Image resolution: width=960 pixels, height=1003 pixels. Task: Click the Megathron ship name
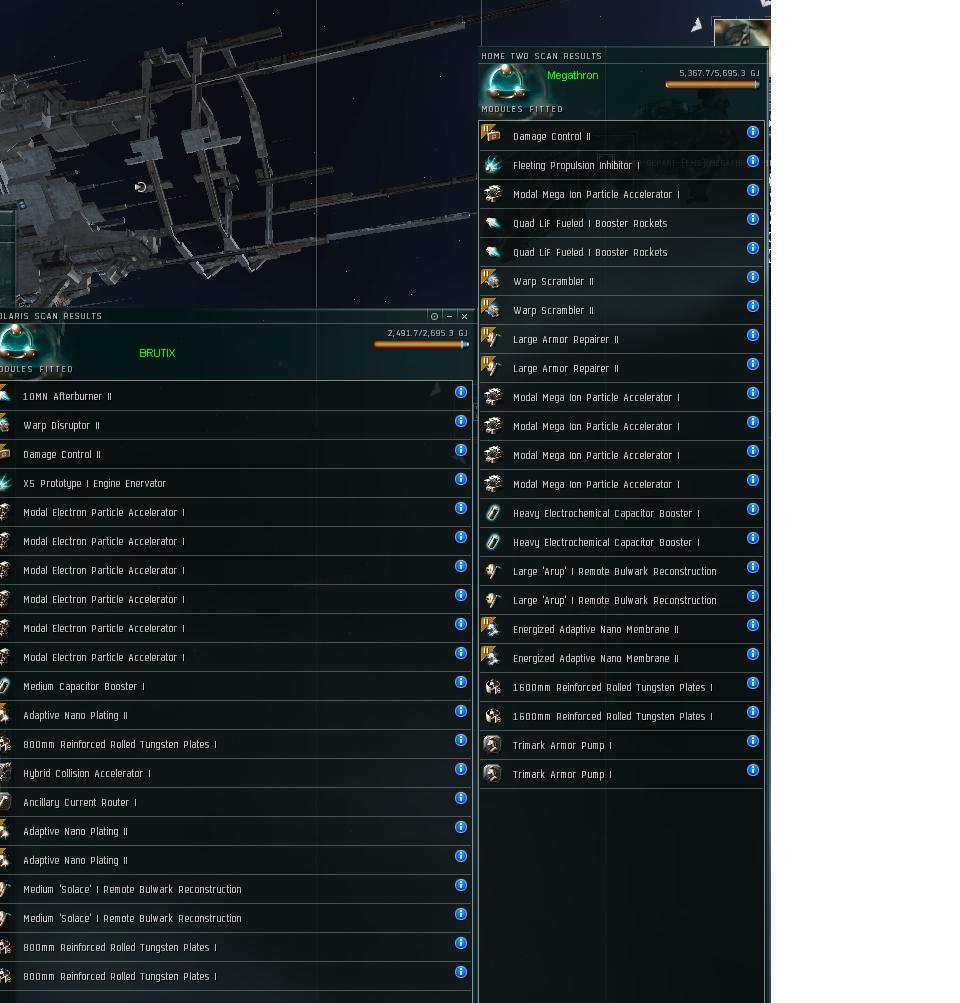(572, 75)
